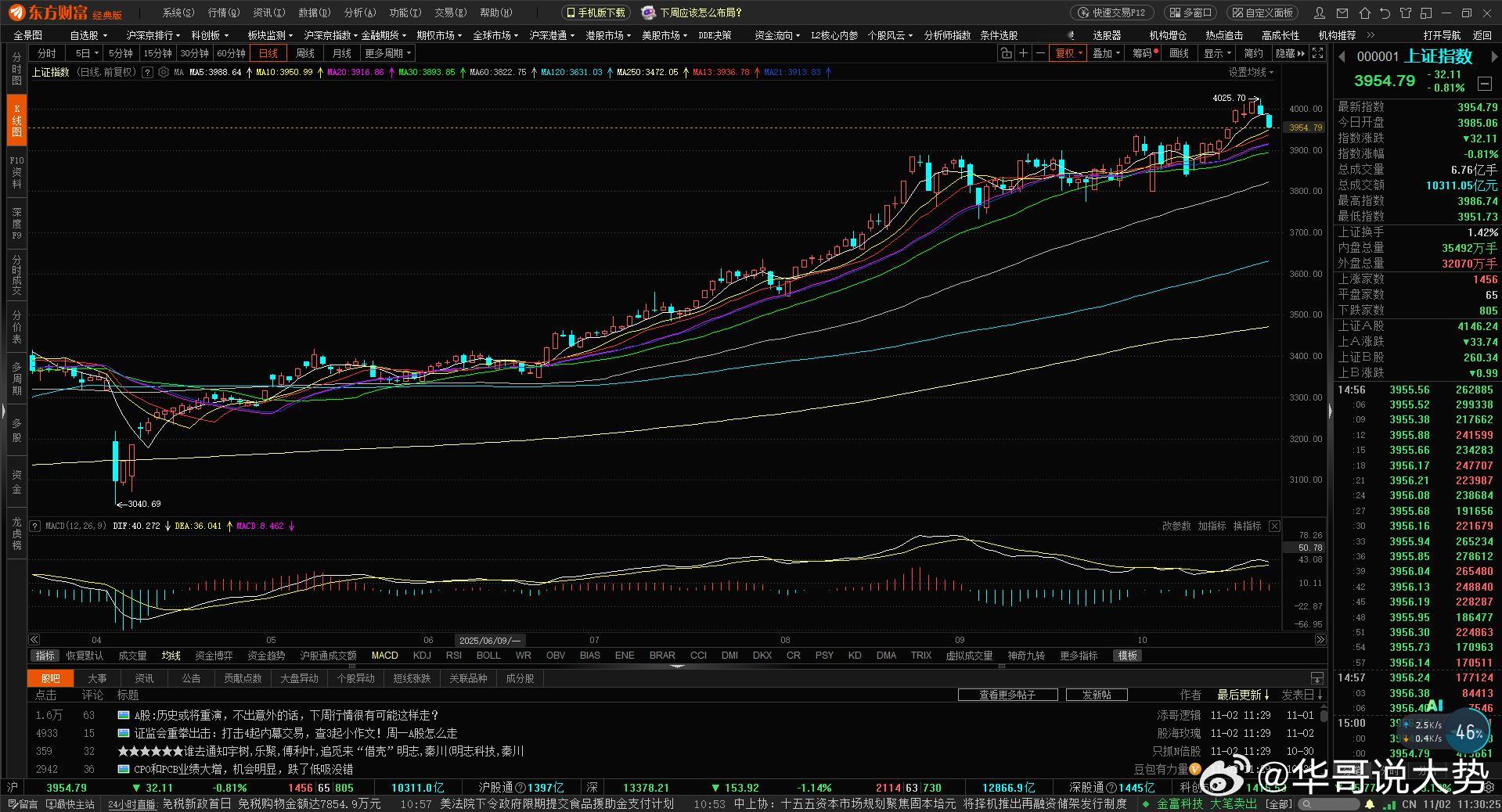Open the mail messages icon
This screenshot has width=1502, height=812.
point(1343,13)
